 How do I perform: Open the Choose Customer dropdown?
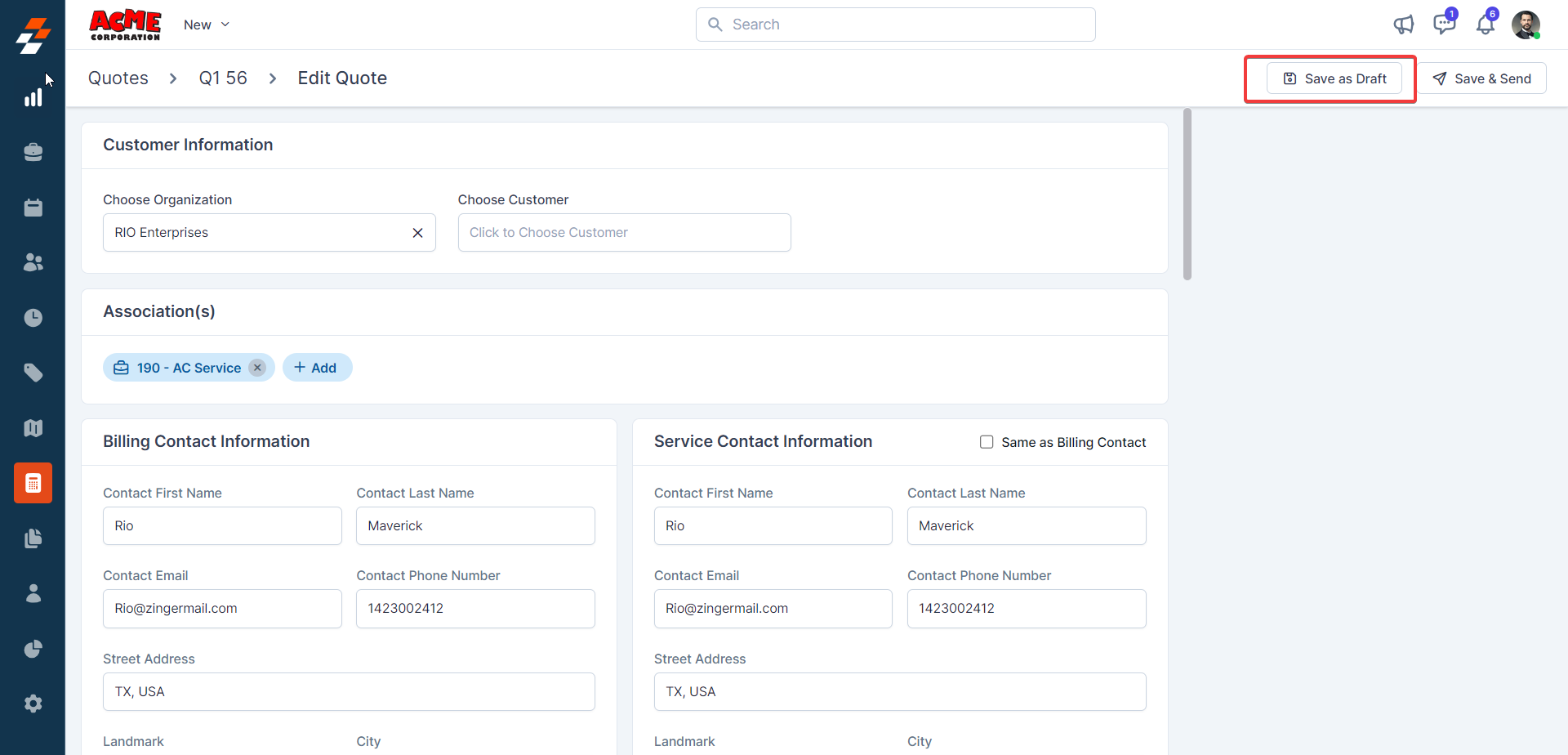coord(624,233)
